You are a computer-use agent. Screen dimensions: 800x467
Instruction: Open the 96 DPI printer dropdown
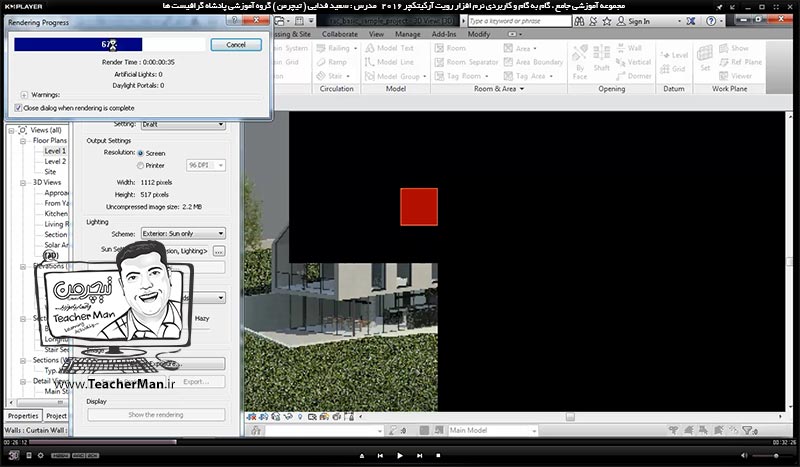pos(206,165)
